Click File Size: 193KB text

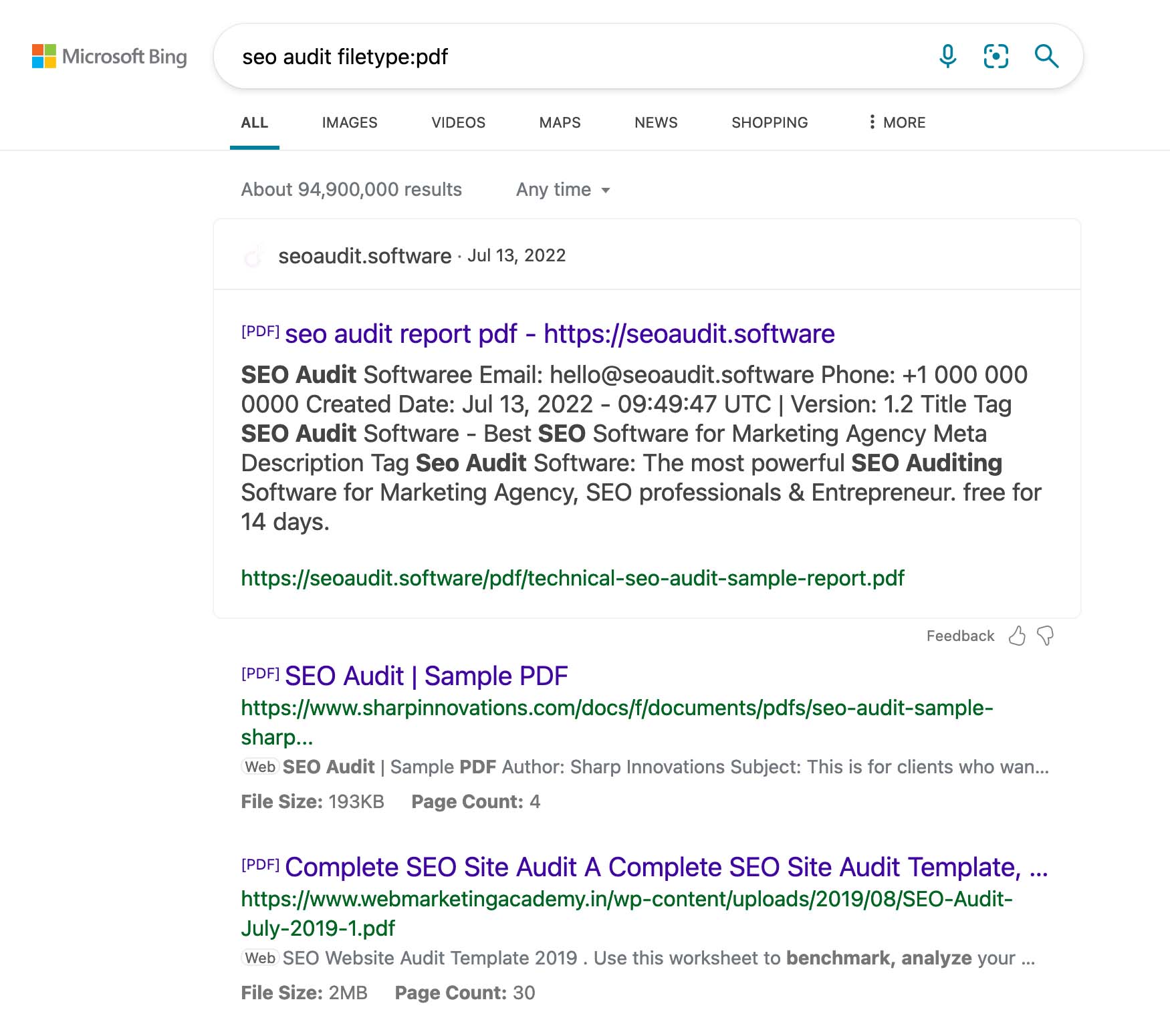pos(312,801)
